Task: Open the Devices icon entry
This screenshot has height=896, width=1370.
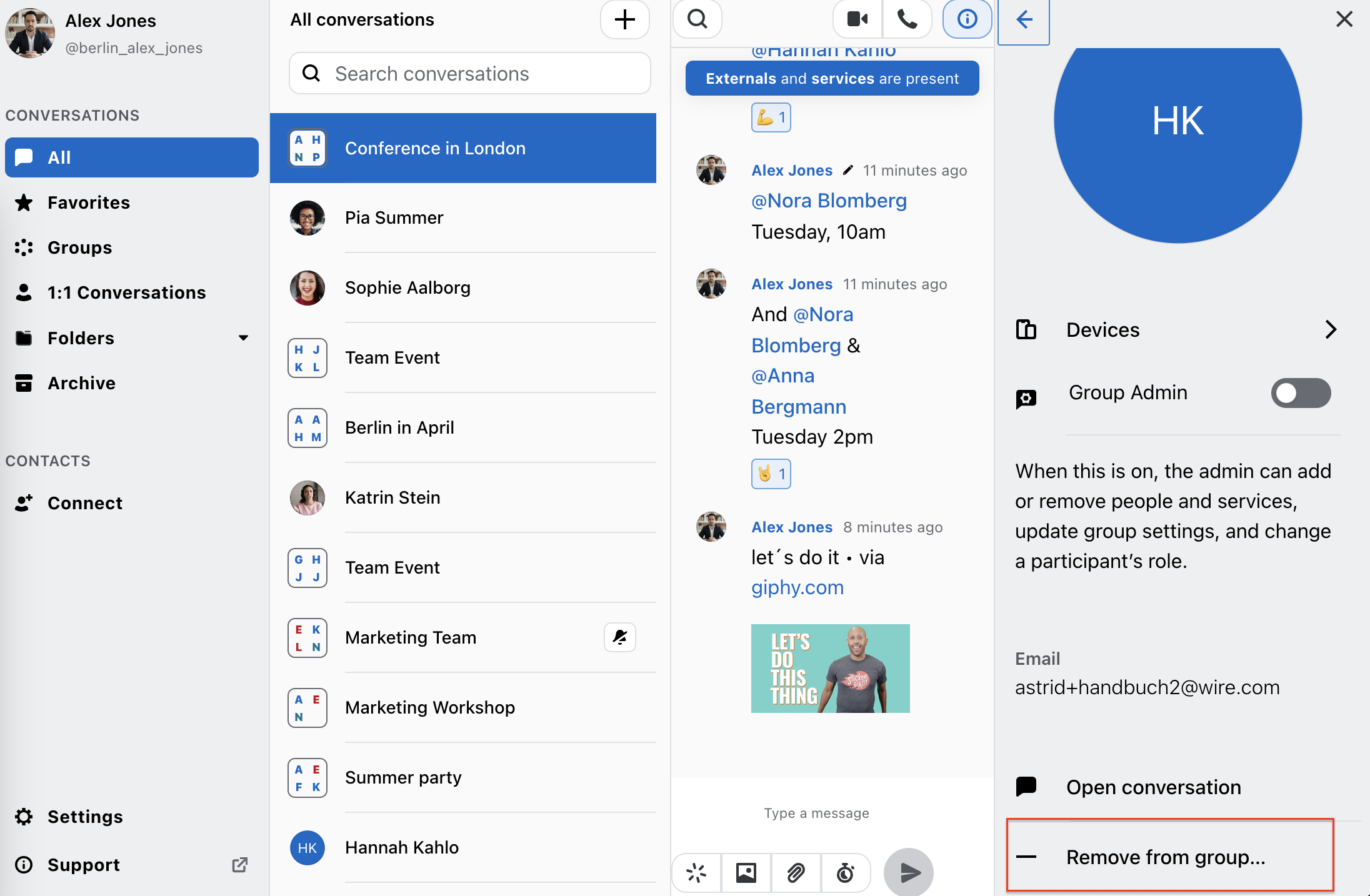Action: coord(1026,329)
